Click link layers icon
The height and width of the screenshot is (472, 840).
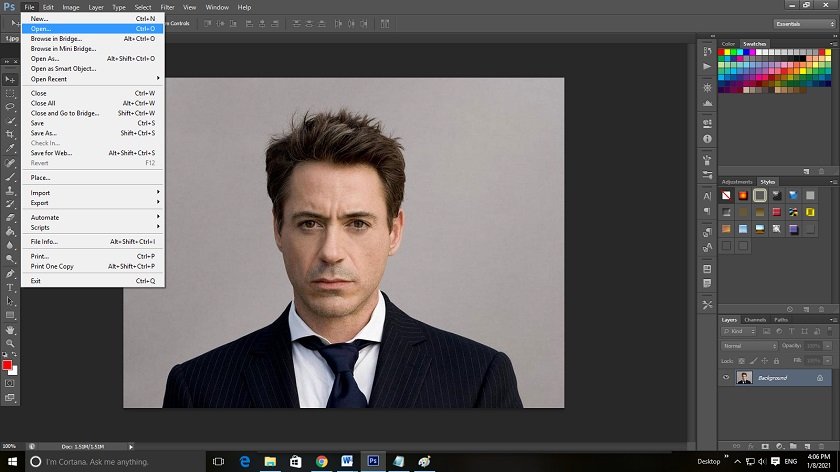pyautogui.click(x=736, y=446)
